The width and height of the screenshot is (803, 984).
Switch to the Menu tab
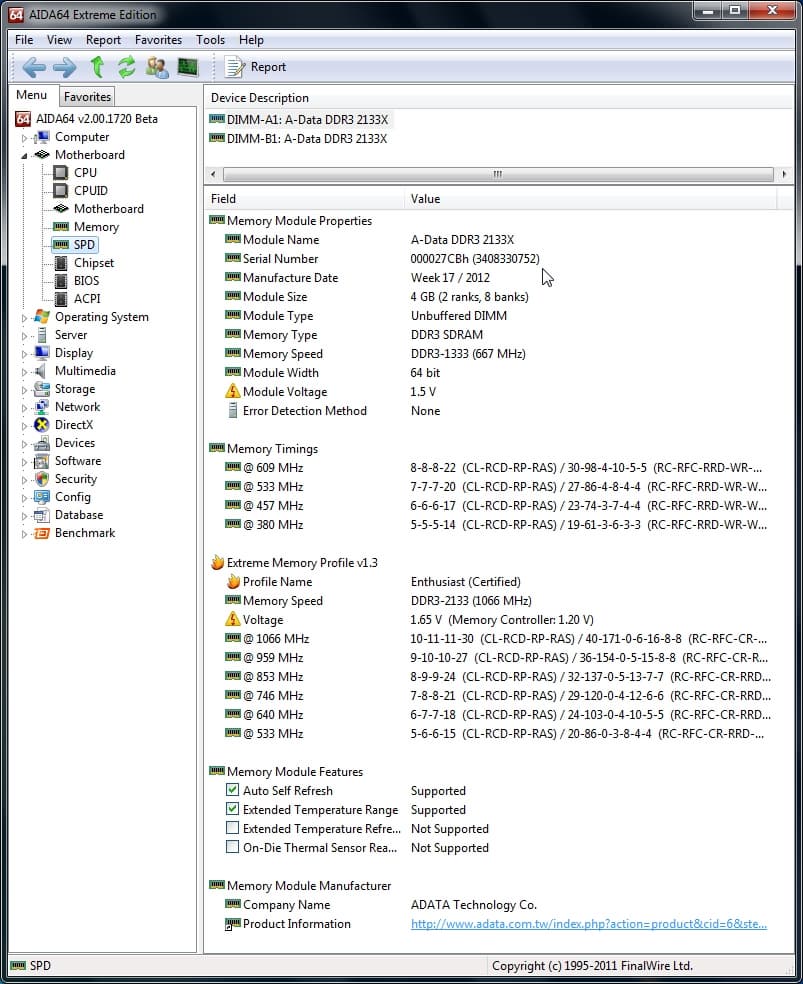(32, 95)
